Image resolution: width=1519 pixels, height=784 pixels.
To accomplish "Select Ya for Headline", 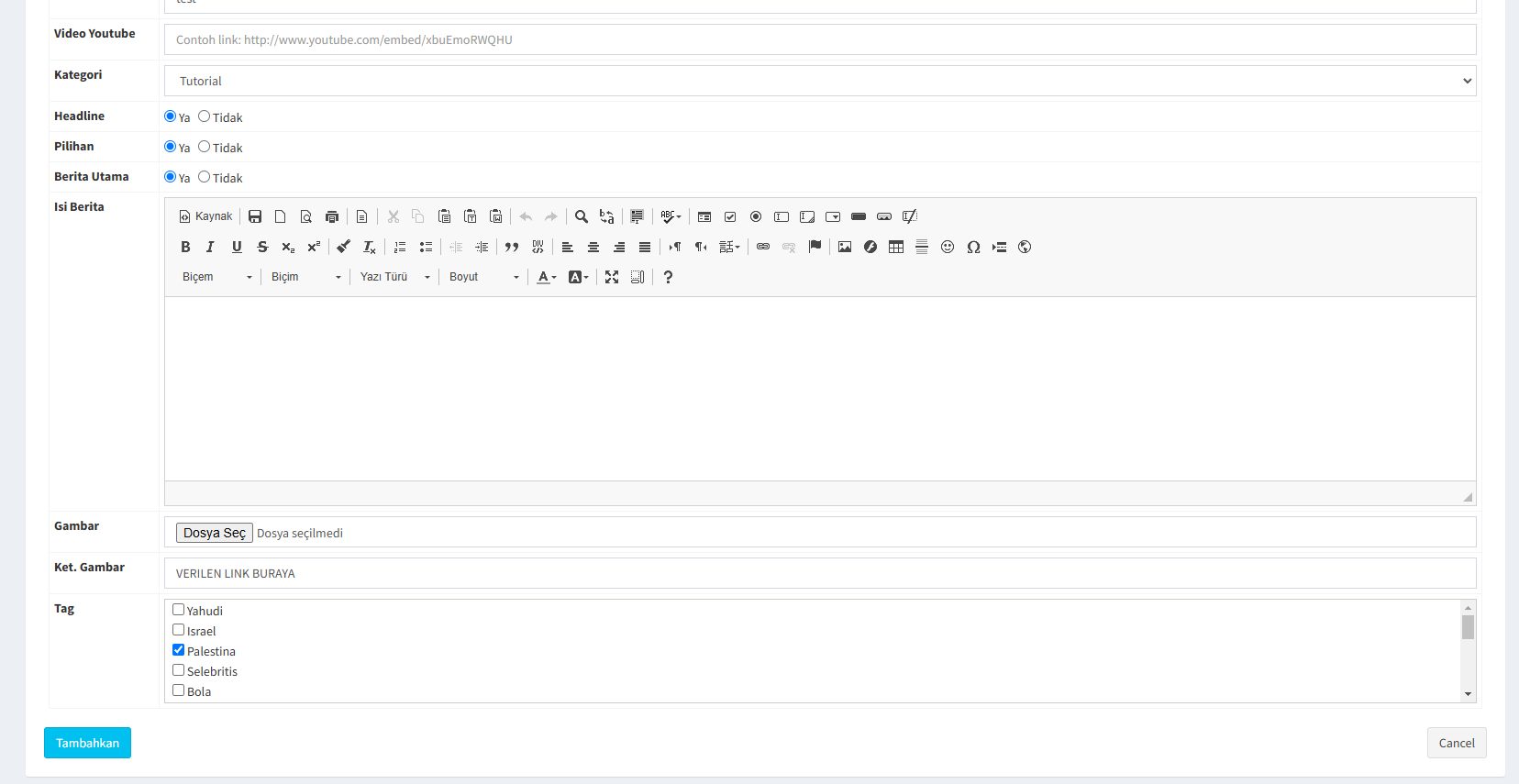I will [x=170, y=116].
